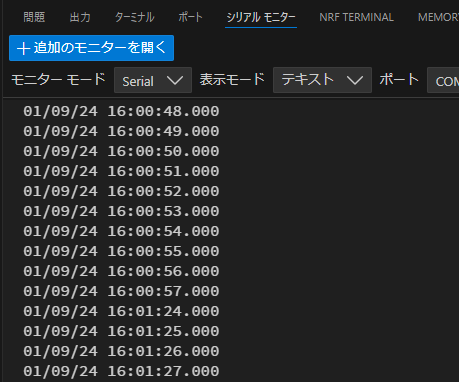Open the MEMORY tab
The image size is (459, 382).
click(438, 17)
